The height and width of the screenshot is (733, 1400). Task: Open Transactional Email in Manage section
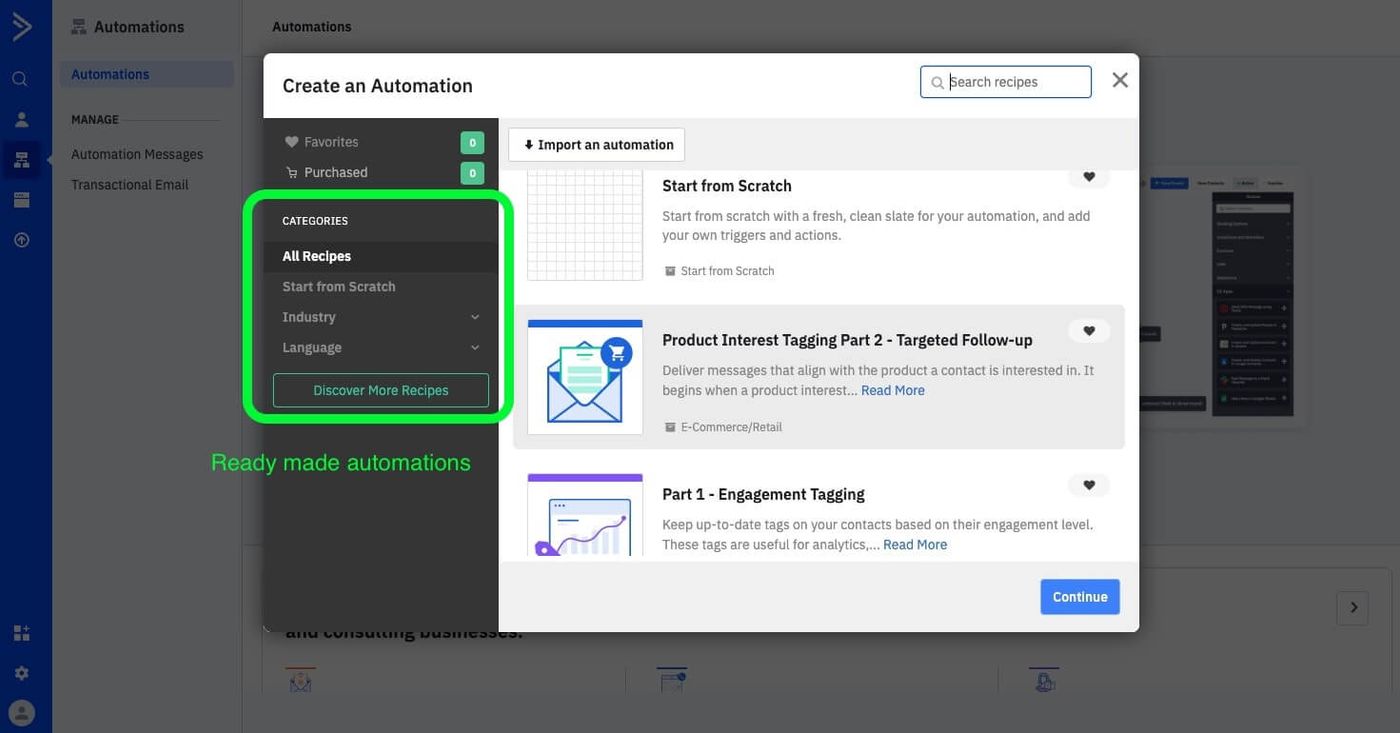pos(130,185)
